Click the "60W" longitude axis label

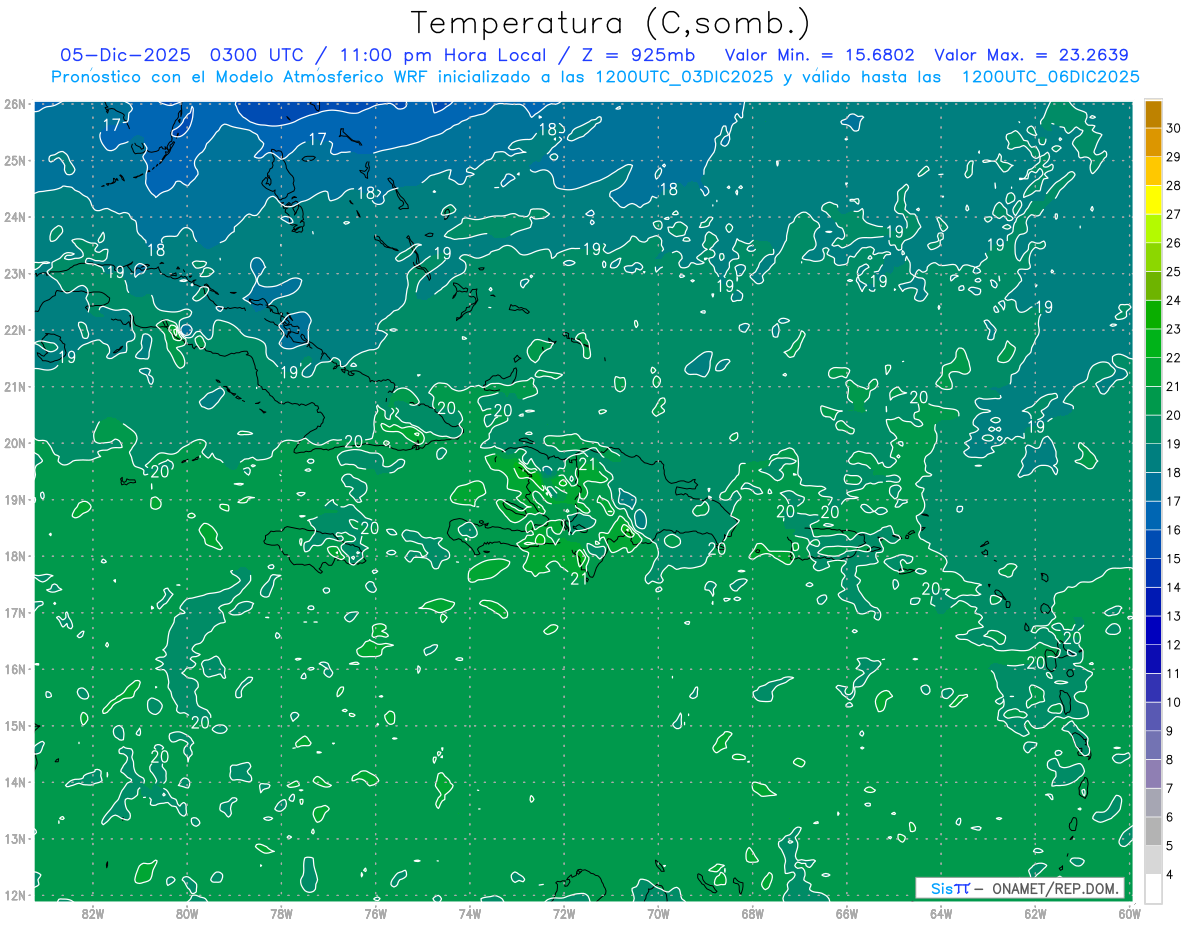pyautogui.click(x=1129, y=913)
